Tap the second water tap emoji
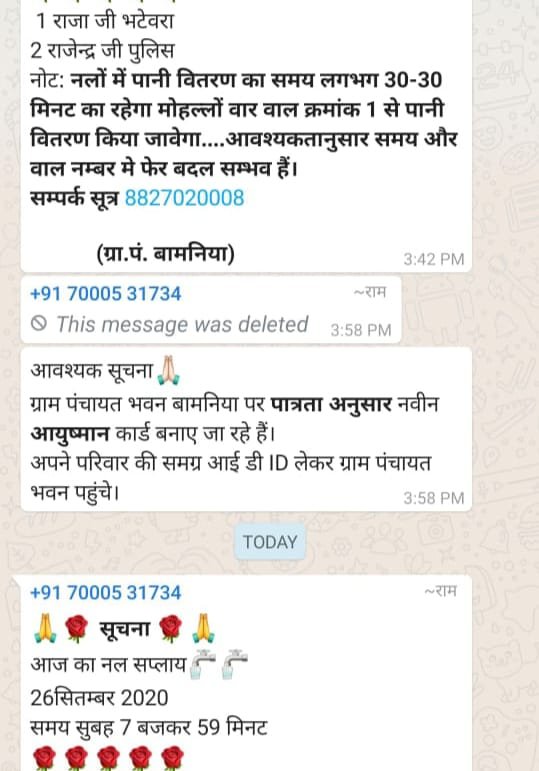The height and width of the screenshot is (771, 539). (235, 664)
